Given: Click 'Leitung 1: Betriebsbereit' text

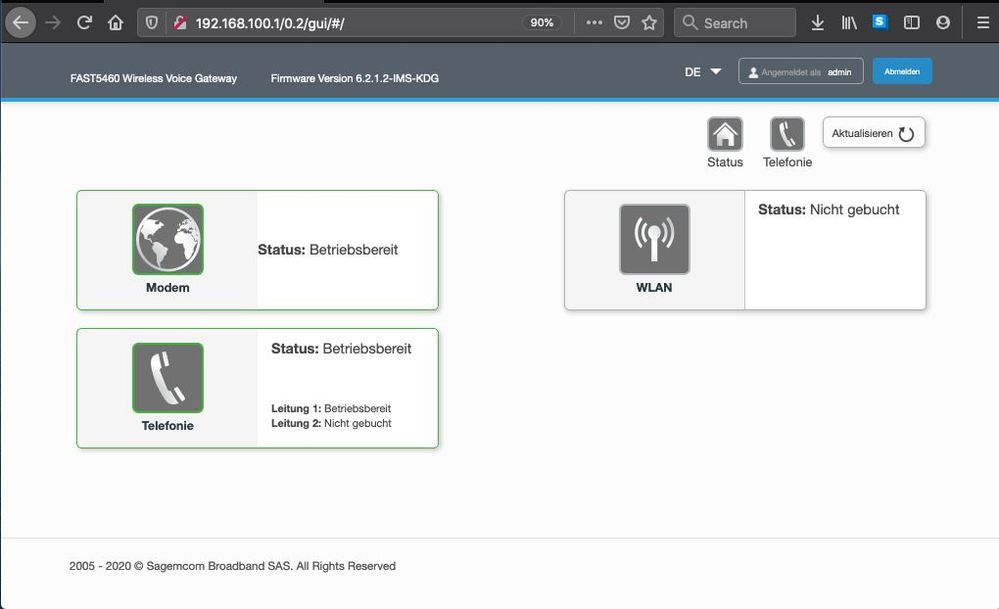Looking at the screenshot, I should pyautogui.click(x=331, y=408).
